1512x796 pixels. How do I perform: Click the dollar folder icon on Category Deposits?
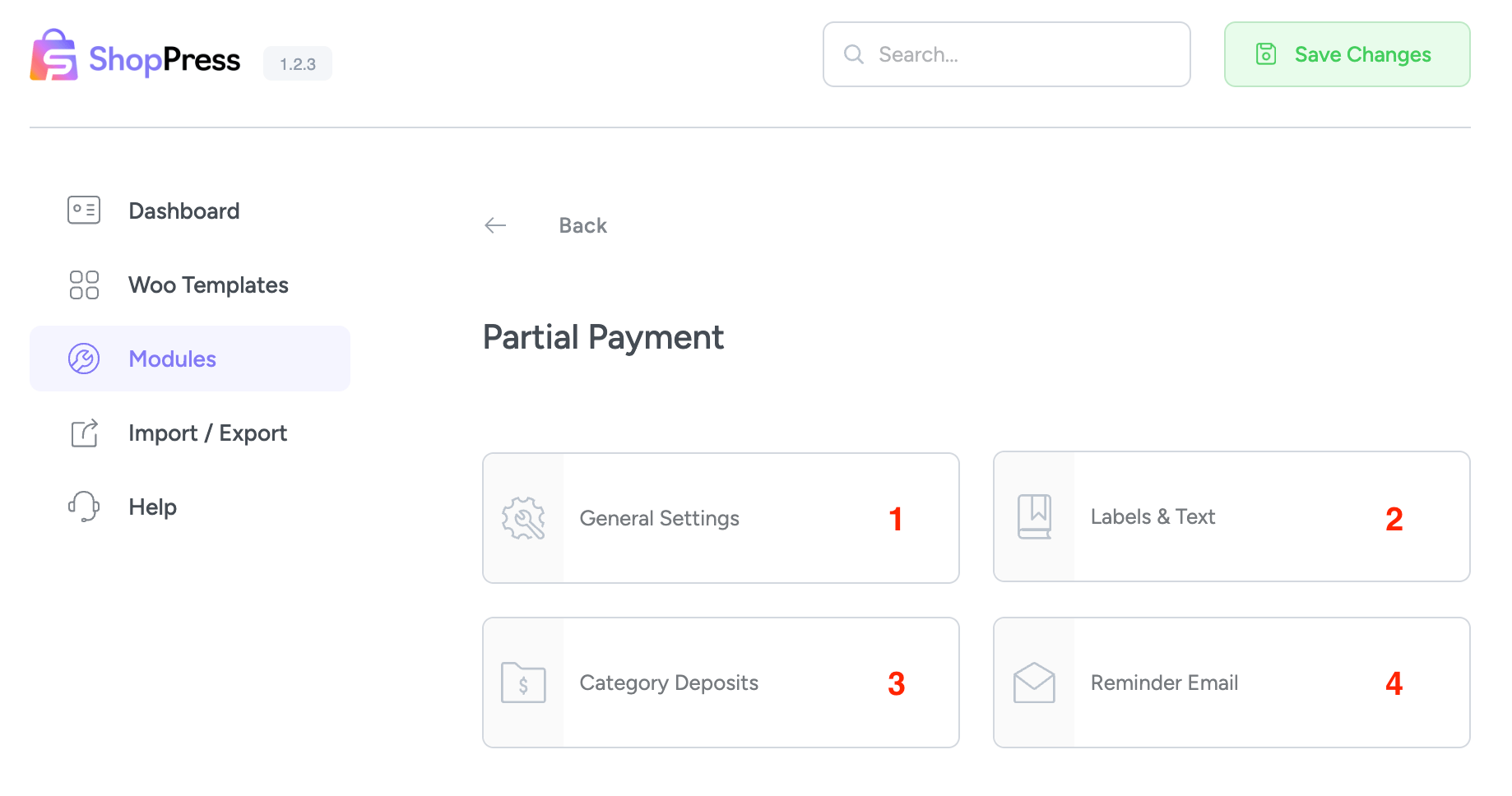point(523,683)
